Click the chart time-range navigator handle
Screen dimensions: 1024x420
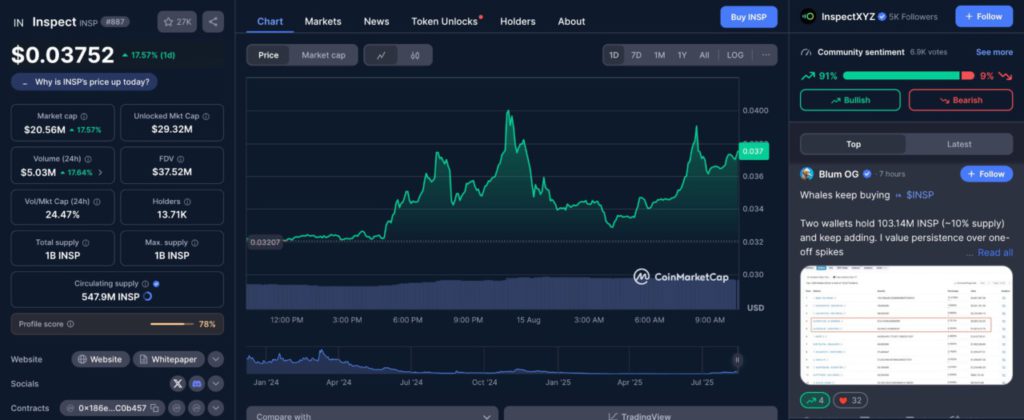pos(737,360)
